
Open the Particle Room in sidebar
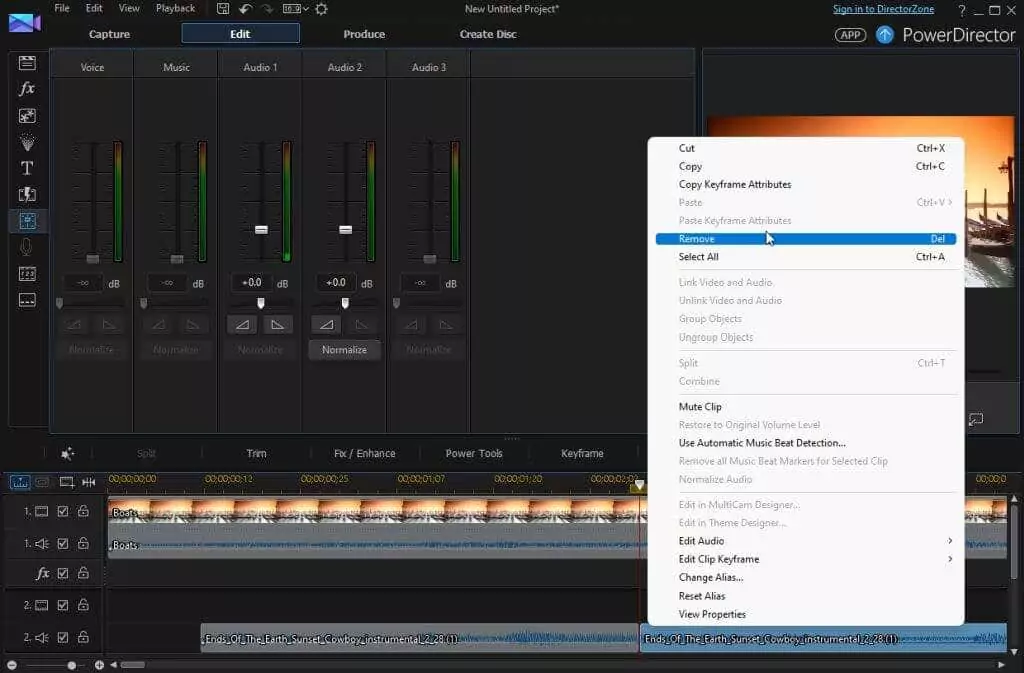(x=27, y=142)
